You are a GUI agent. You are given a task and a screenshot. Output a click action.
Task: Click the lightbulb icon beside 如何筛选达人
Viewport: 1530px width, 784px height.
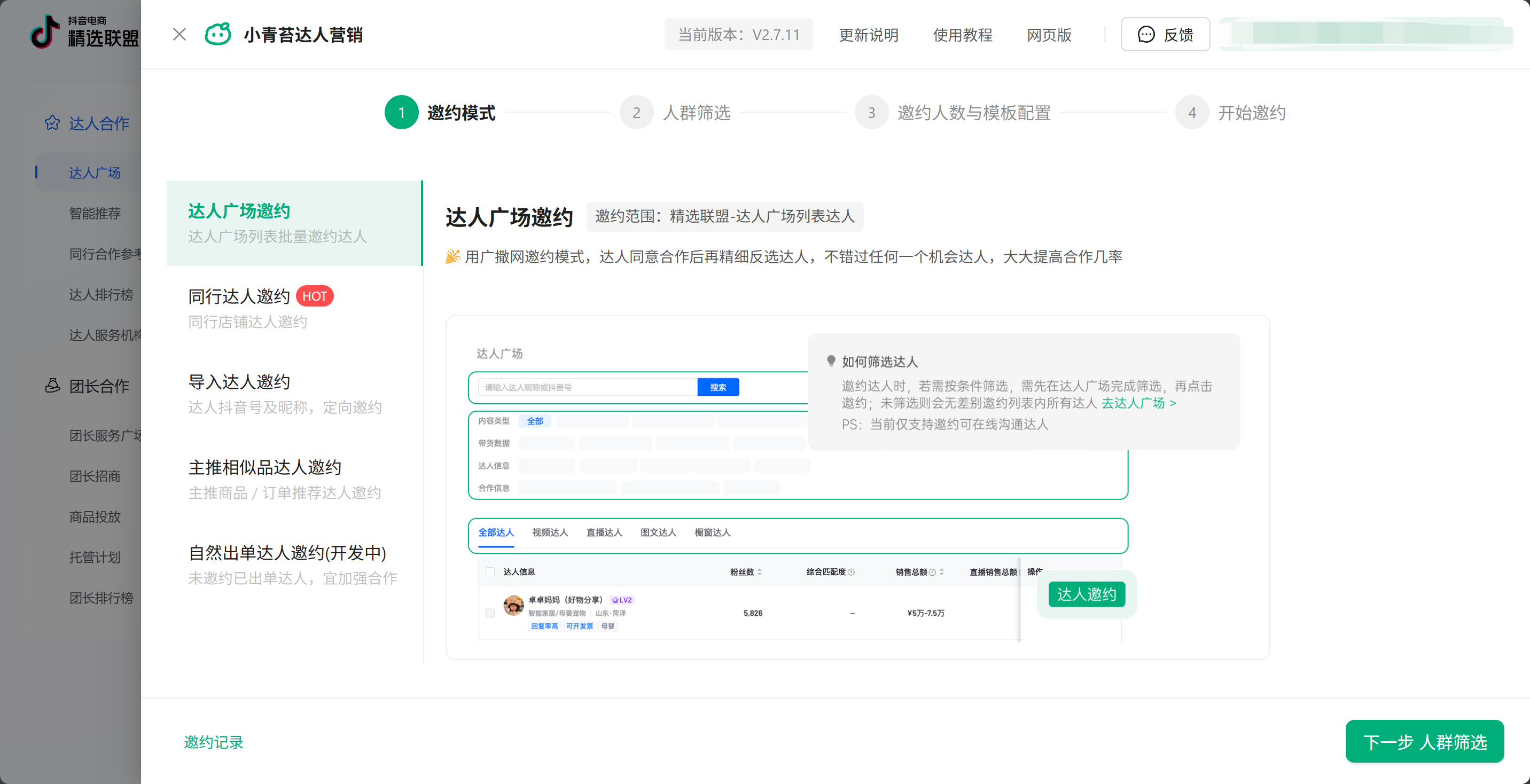[831, 360]
